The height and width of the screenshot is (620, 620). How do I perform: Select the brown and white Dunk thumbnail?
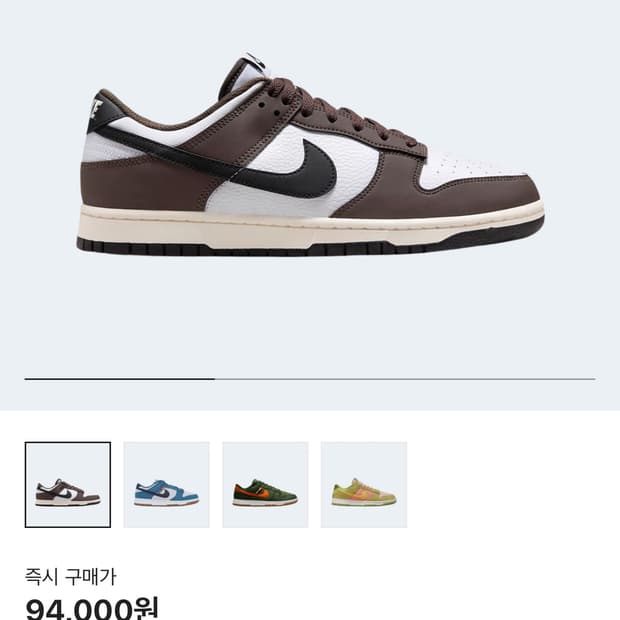pos(68,484)
